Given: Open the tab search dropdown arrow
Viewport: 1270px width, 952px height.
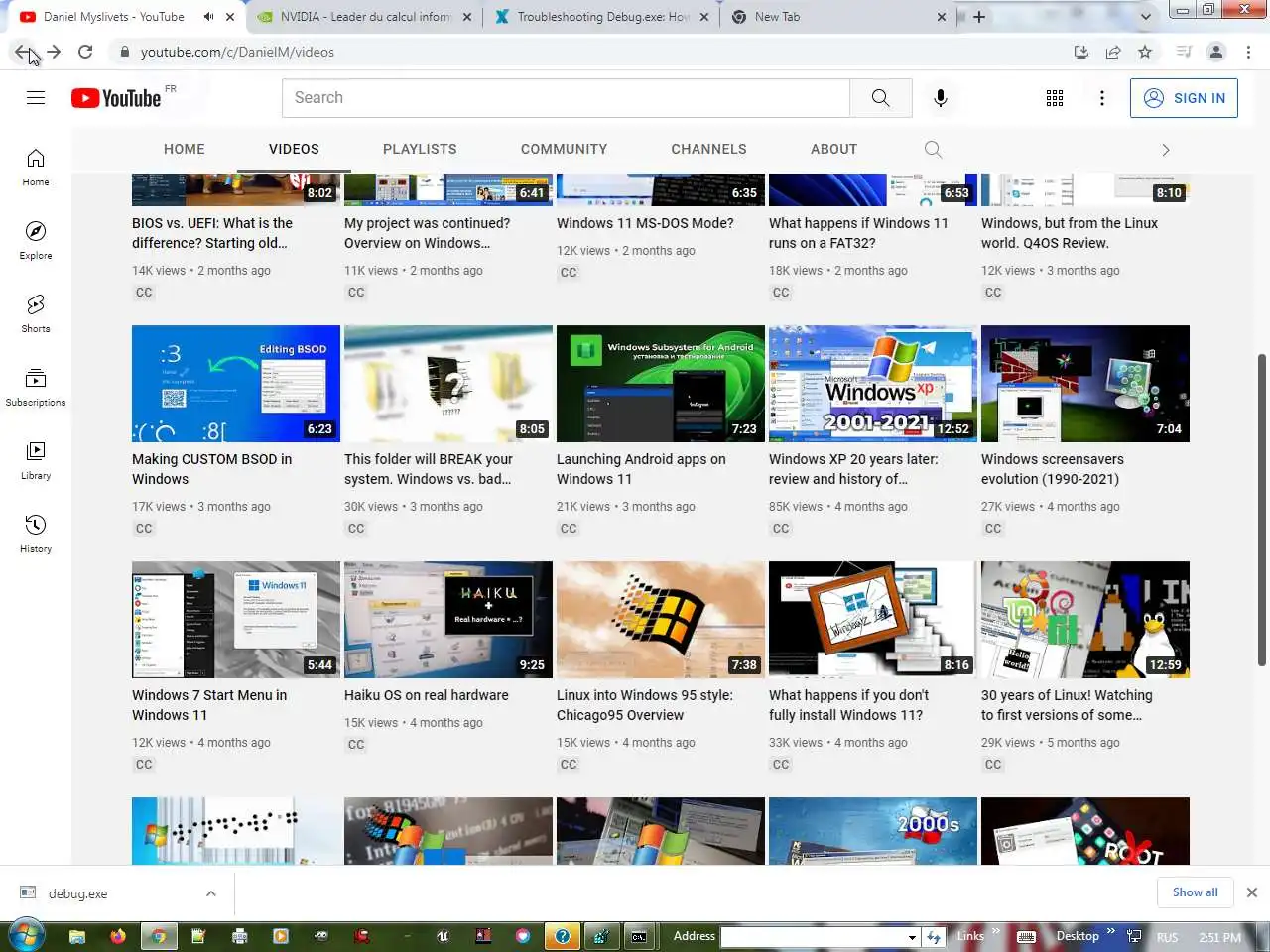Looking at the screenshot, I should 1146,17.
